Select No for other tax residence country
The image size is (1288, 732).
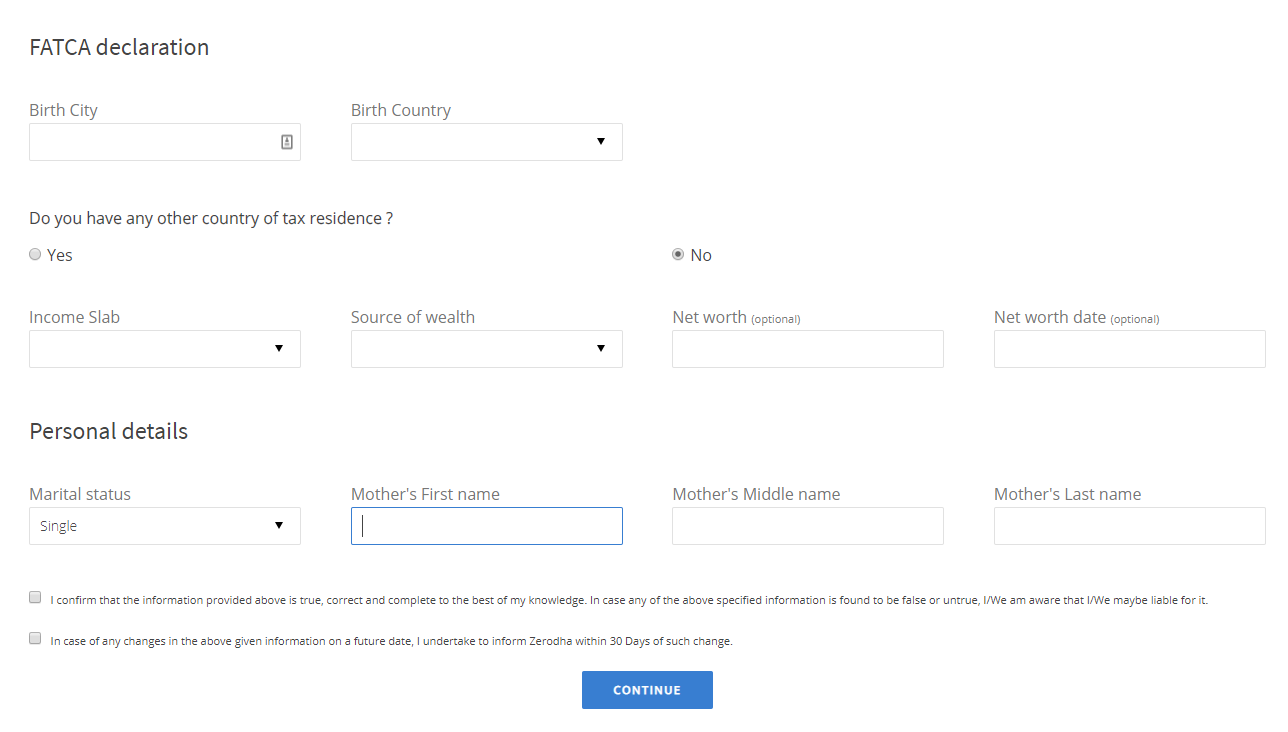coord(678,255)
